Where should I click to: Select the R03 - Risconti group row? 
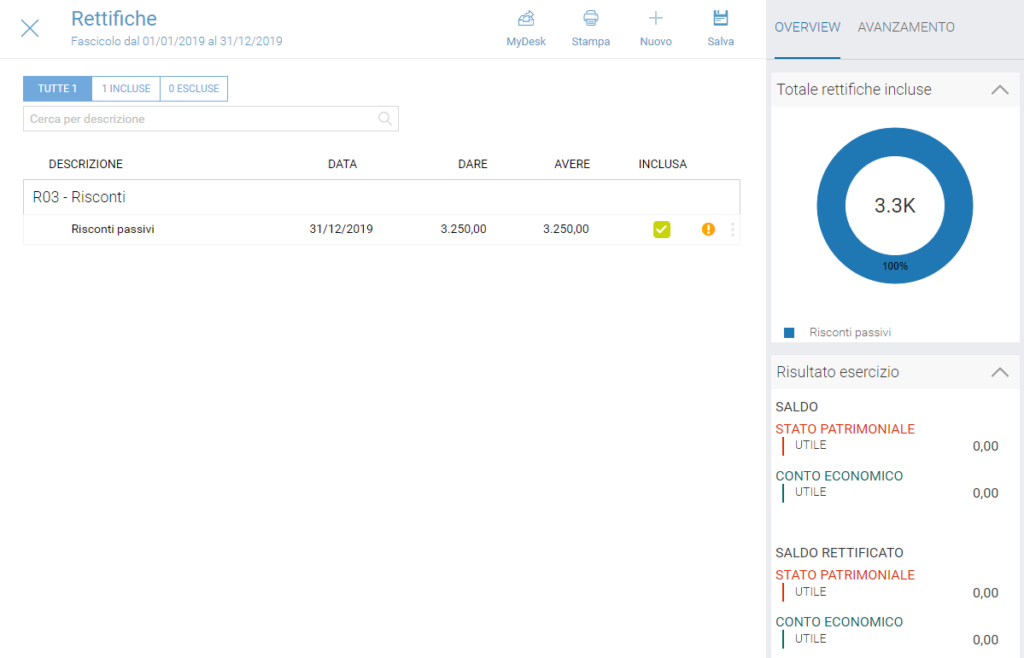pos(381,197)
